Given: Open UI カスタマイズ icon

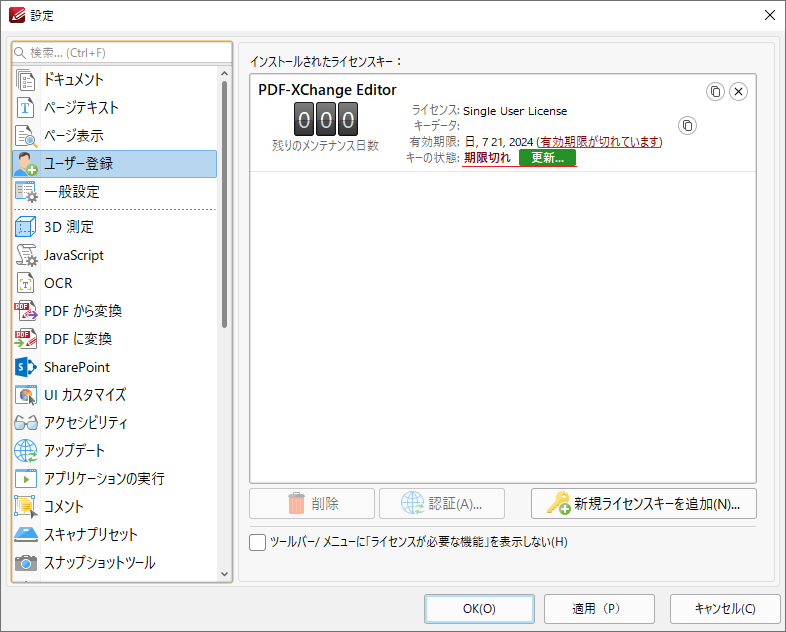Looking at the screenshot, I should click(26, 395).
